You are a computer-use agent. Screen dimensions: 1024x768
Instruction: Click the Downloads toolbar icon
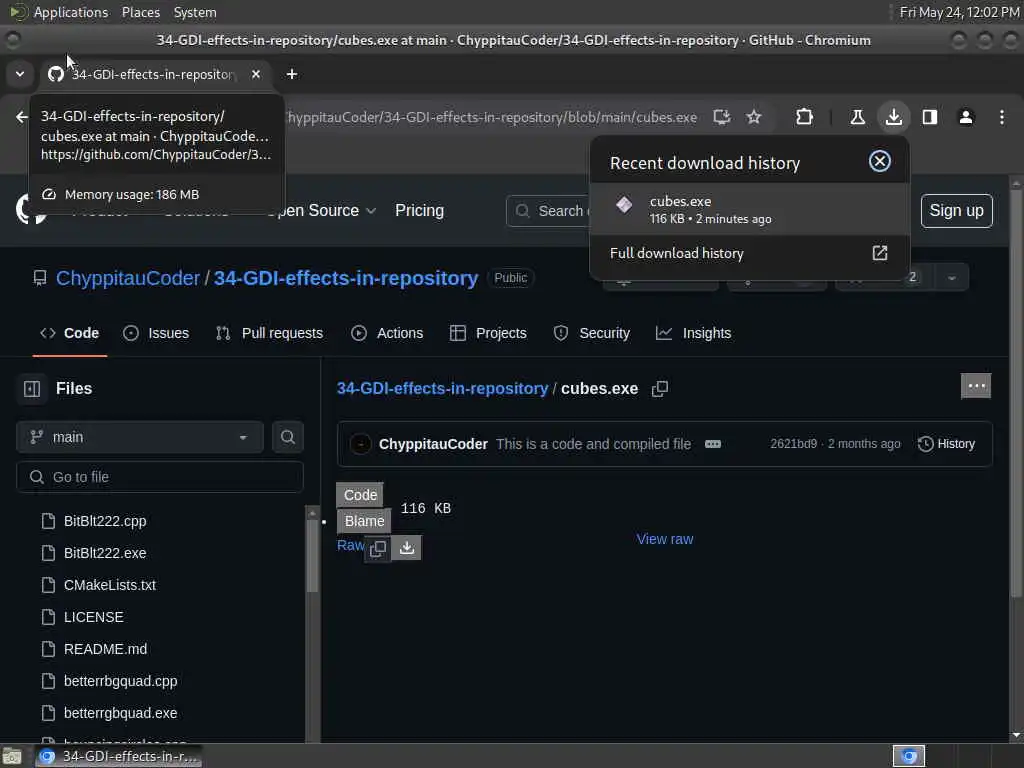tap(893, 118)
